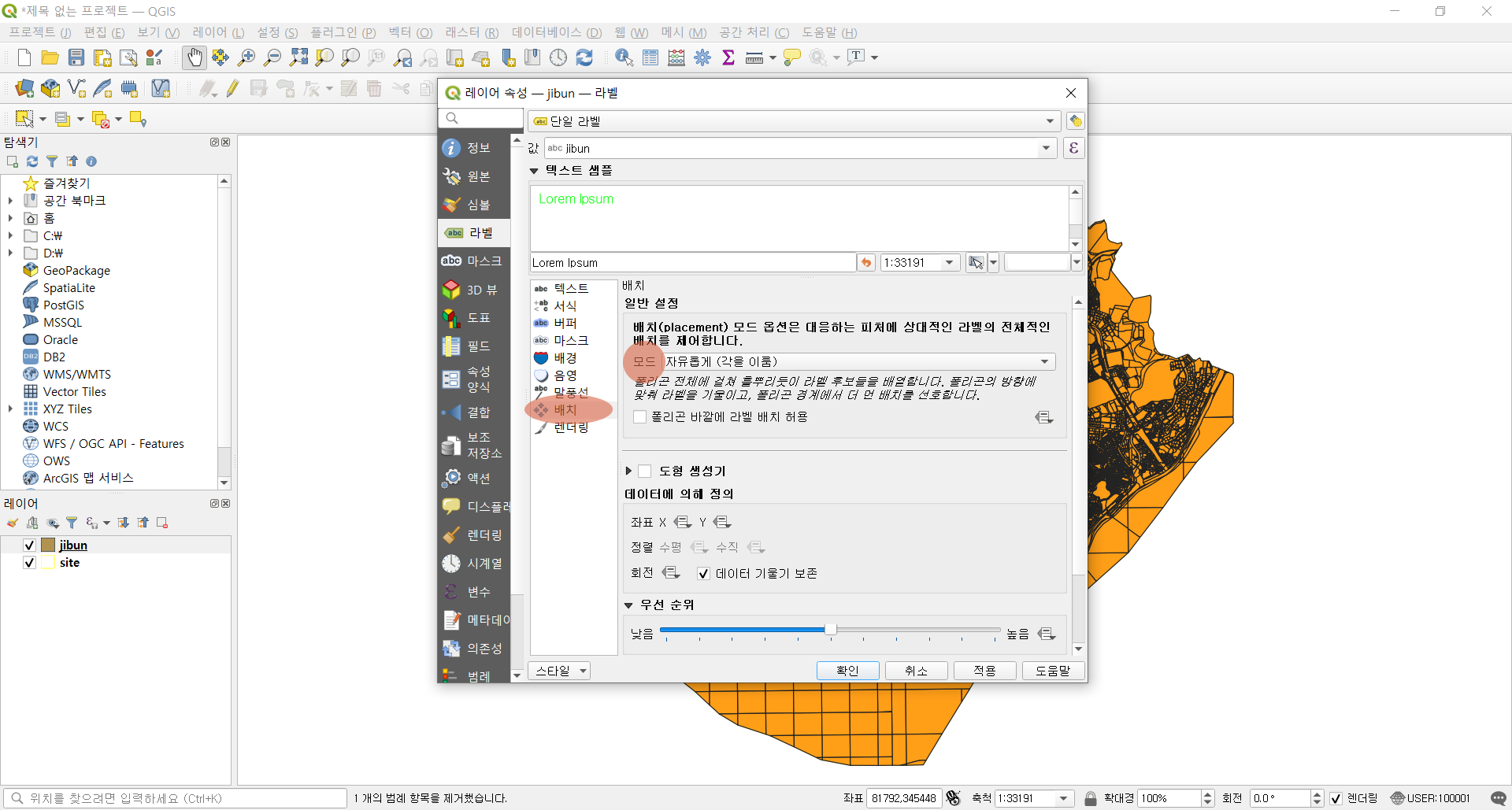Save project using the floppy disk icon
The image size is (1512, 810).
76,57
